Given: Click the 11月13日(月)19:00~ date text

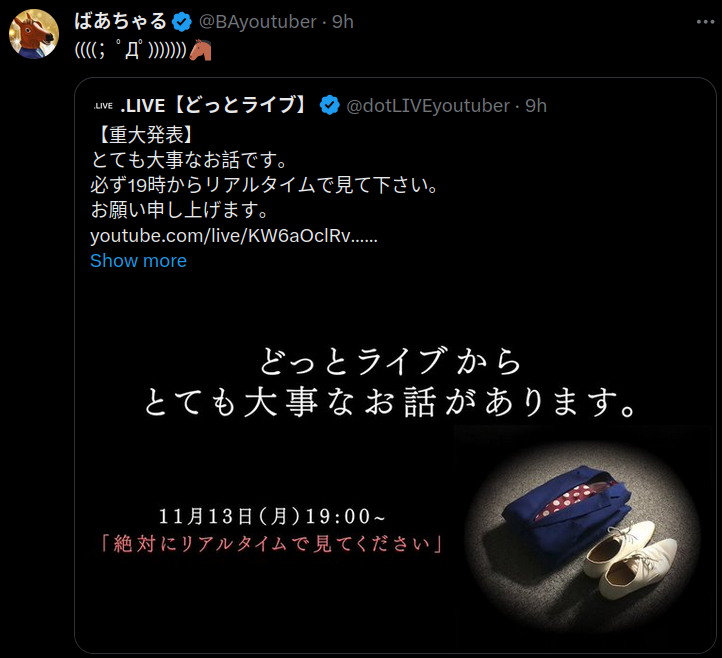Looking at the screenshot, I should pyautogui.click(x=272, y=516).
